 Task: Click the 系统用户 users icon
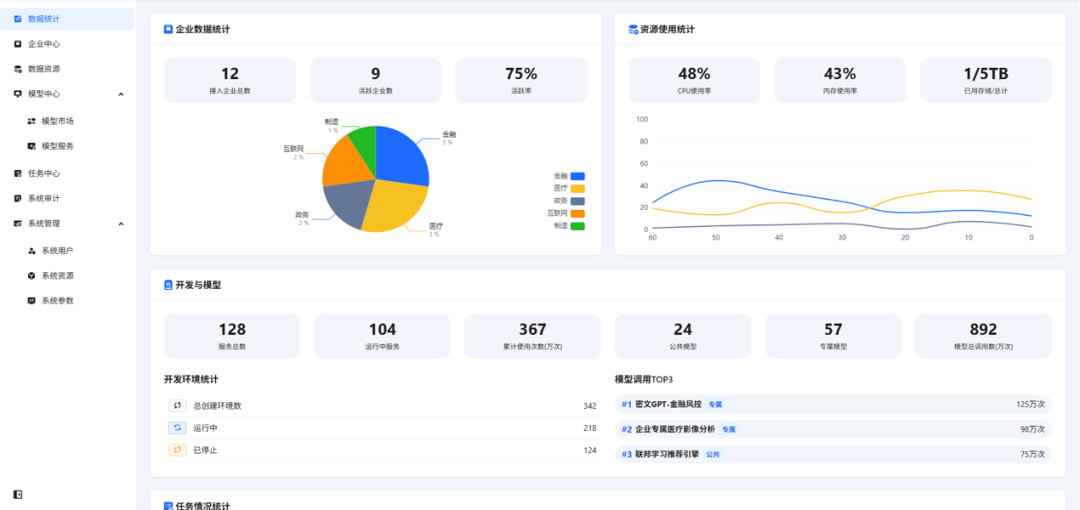tap(31, 251)
